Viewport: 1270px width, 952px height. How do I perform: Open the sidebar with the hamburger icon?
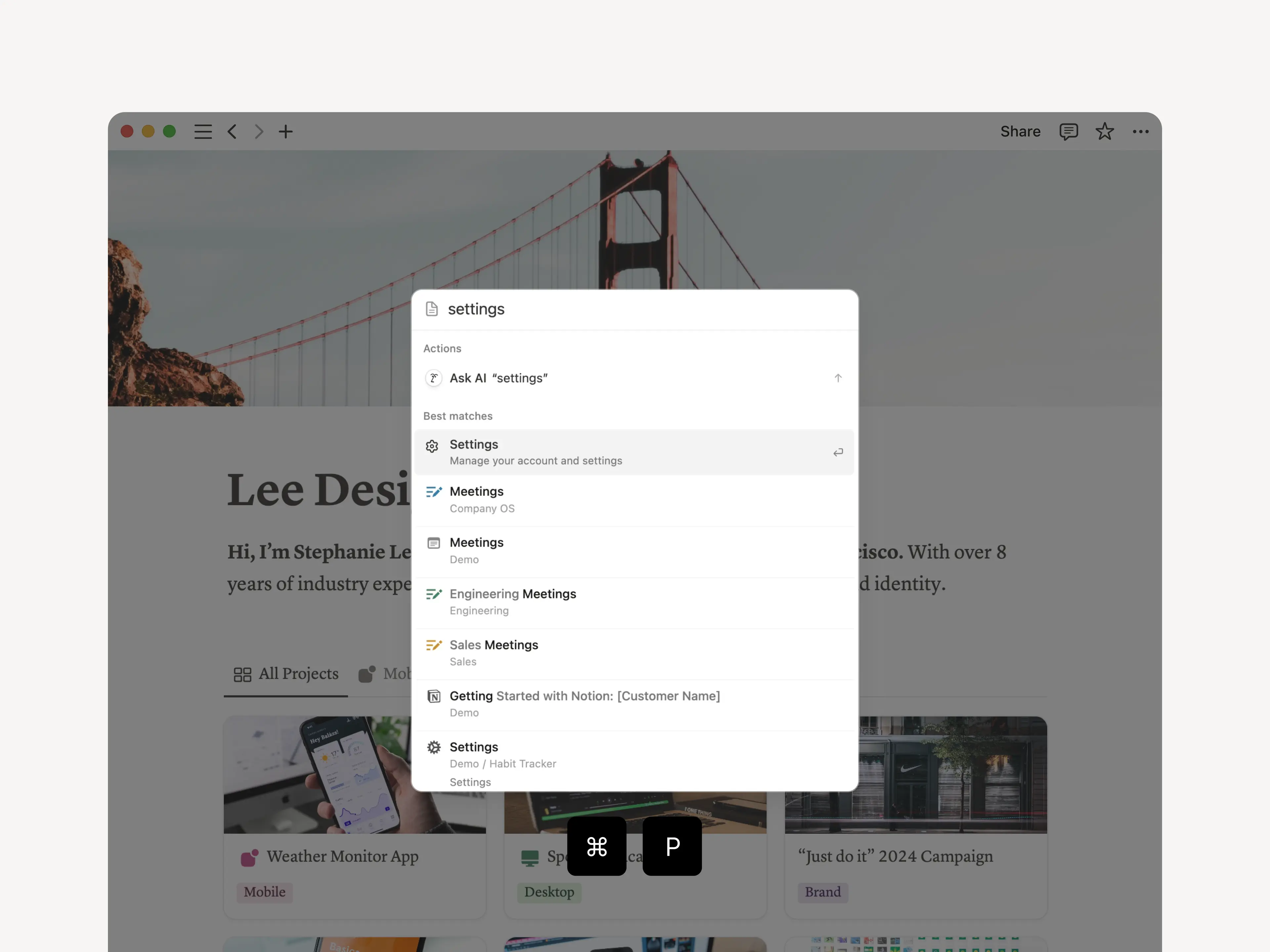[x=203, y=132]
